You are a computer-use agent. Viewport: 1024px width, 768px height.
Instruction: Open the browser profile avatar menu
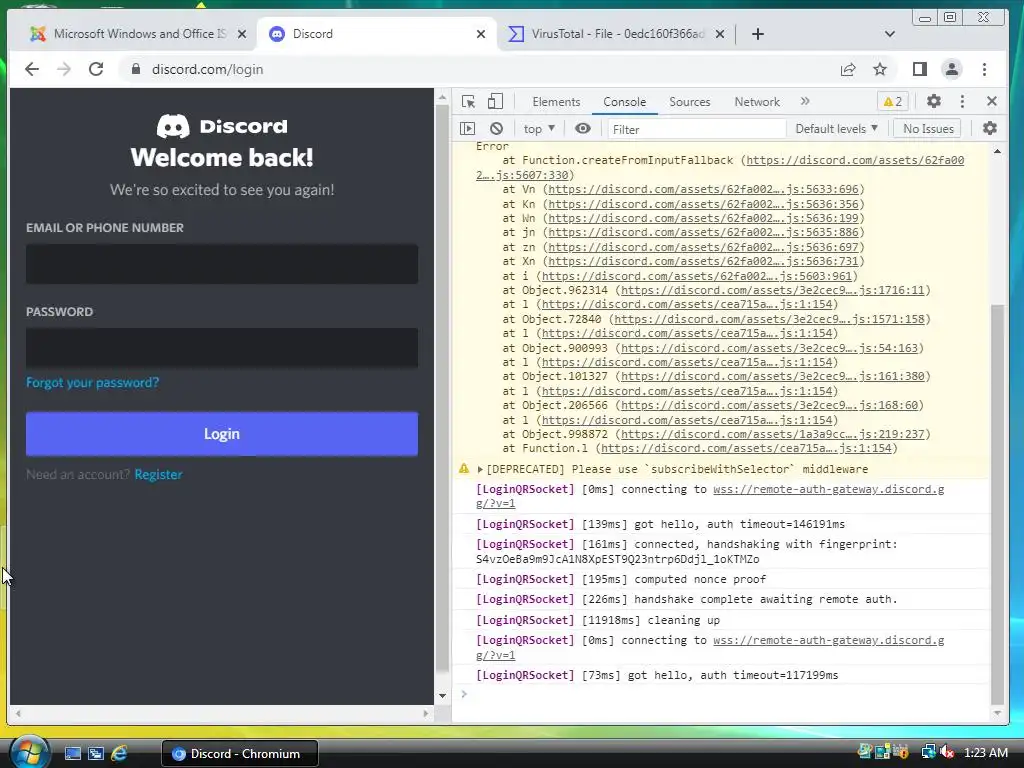[952, 69]
